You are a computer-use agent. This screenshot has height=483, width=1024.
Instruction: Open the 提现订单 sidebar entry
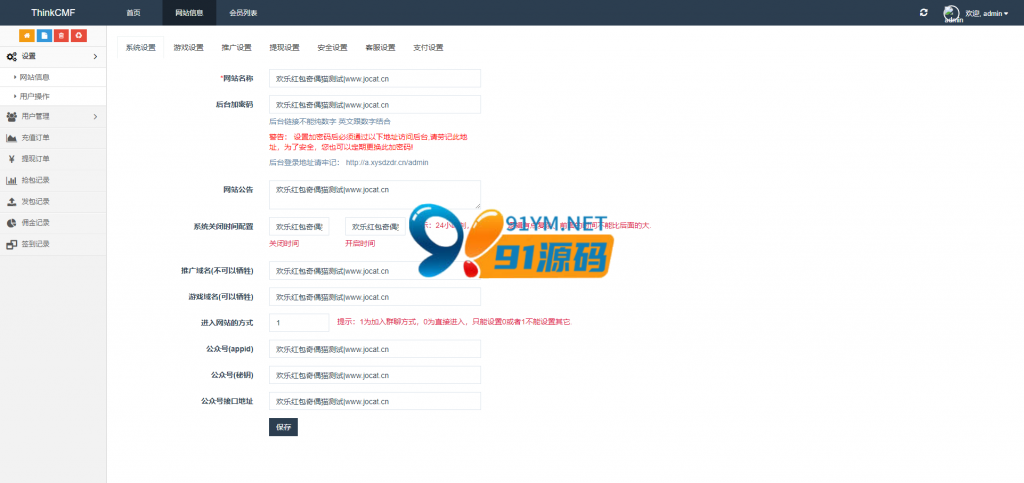coord(54,159)
